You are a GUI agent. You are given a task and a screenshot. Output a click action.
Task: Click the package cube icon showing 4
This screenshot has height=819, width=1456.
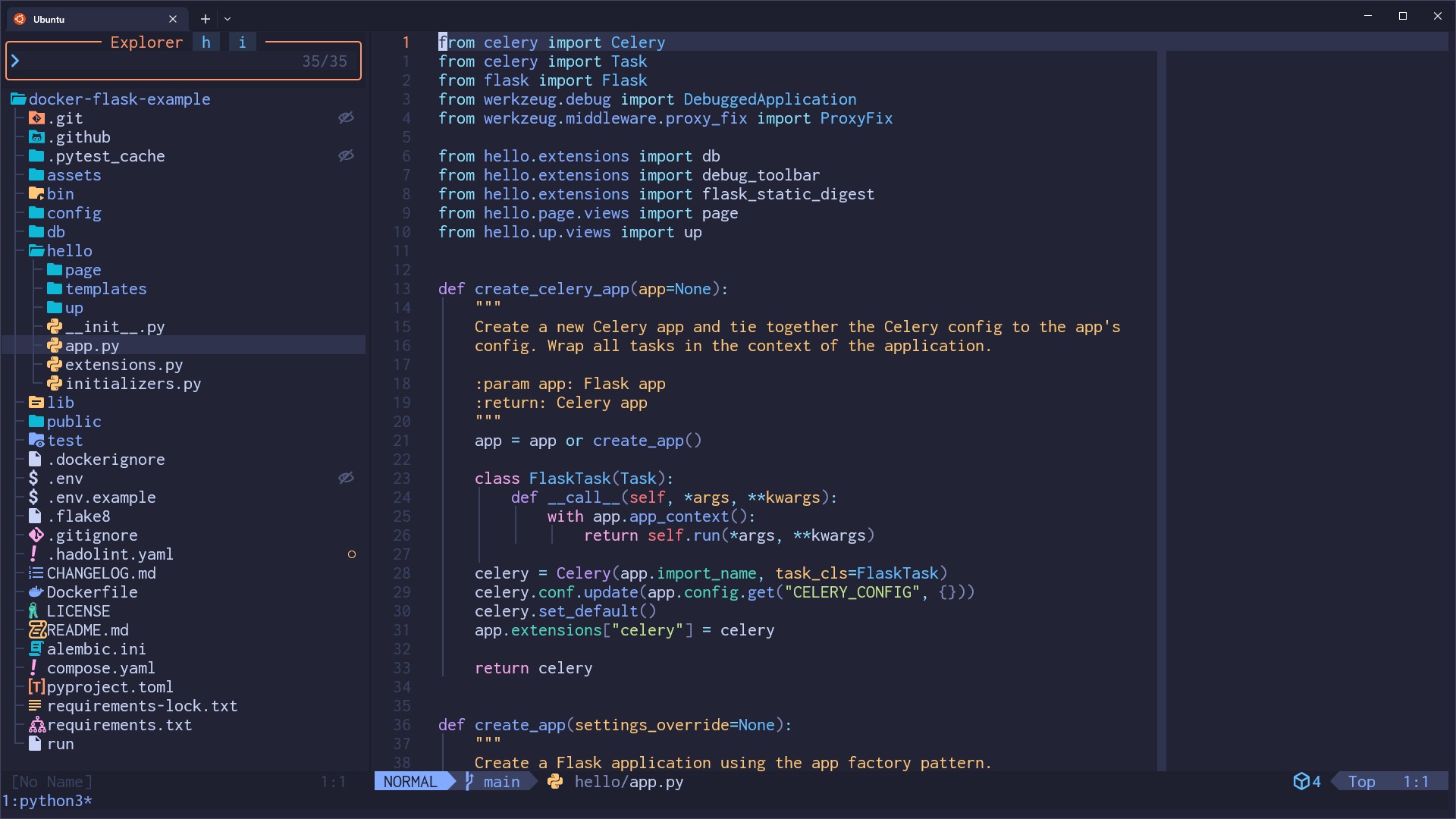coord(1301,782)
